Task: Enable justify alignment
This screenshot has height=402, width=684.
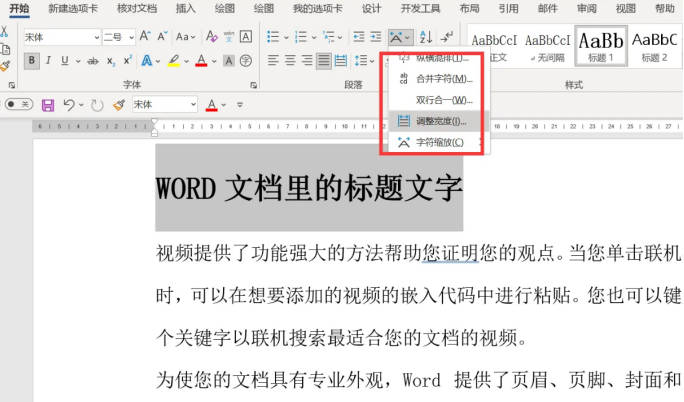Action: click(323, 61)
